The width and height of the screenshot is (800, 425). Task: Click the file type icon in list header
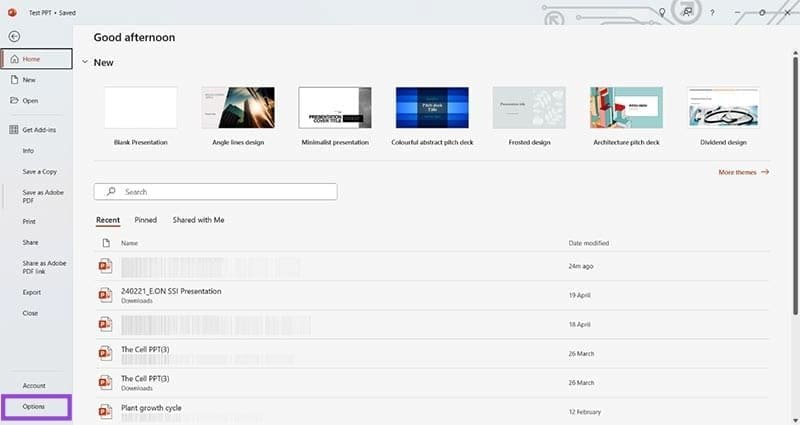pos(106,243)
